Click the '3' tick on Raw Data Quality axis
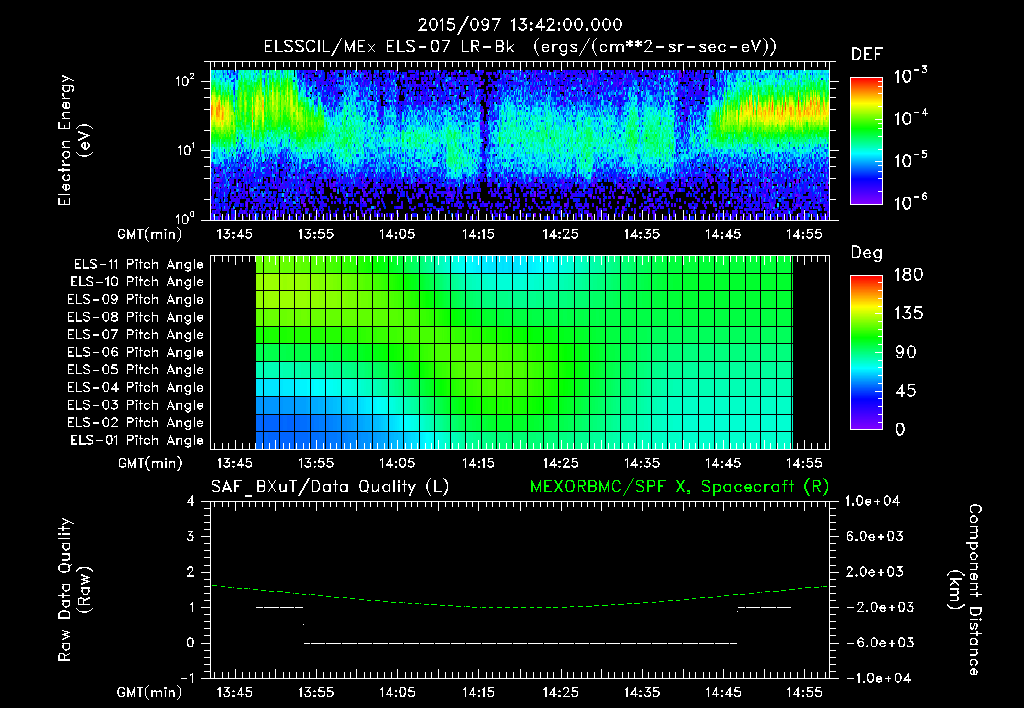The width and height of the screenshot is (1024, 708). pos(191,536)
